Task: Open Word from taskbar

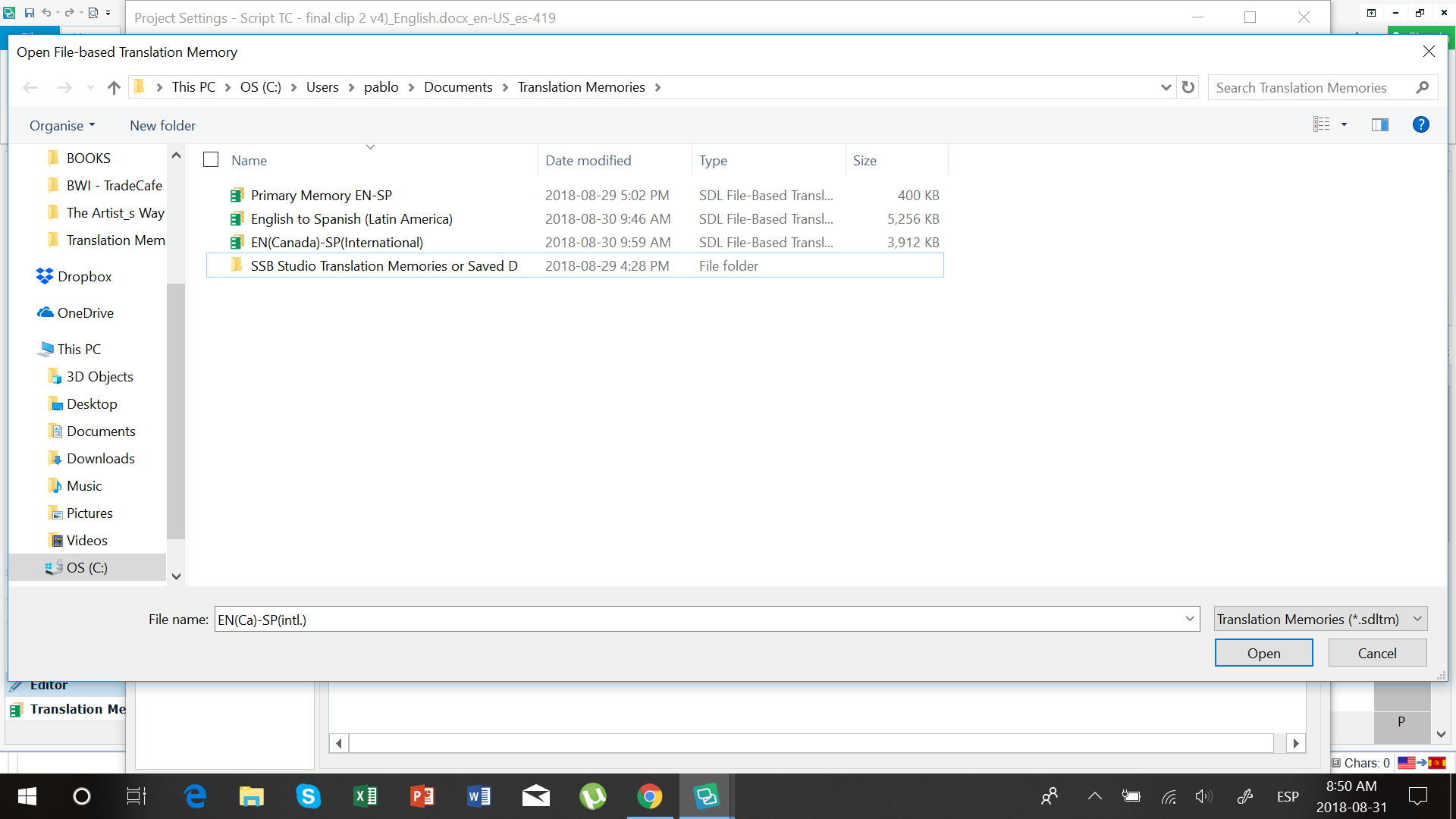Action: pos(479,796)
